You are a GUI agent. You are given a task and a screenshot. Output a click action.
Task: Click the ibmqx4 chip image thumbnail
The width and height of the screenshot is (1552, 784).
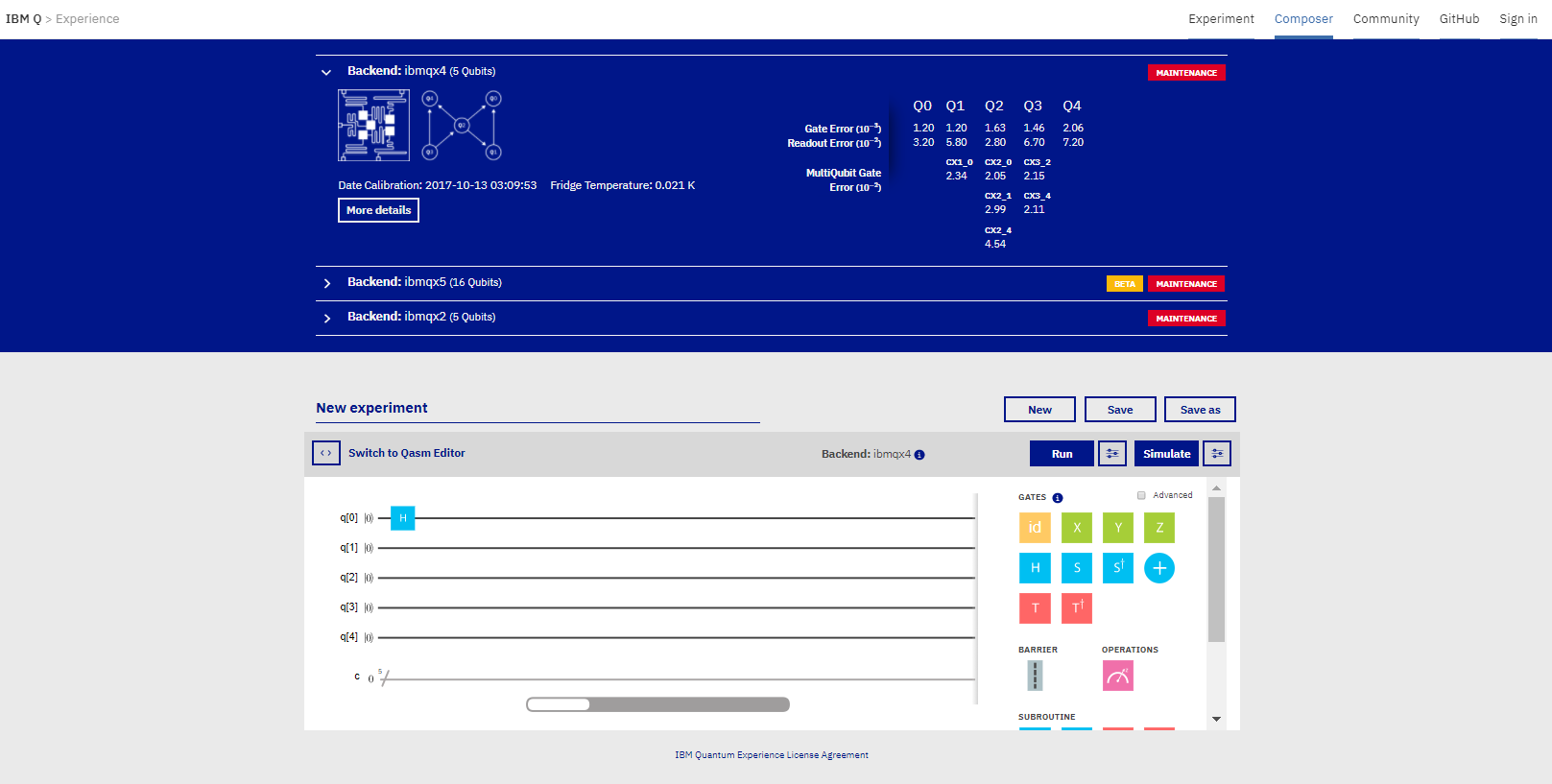click(x=374, y=125)
